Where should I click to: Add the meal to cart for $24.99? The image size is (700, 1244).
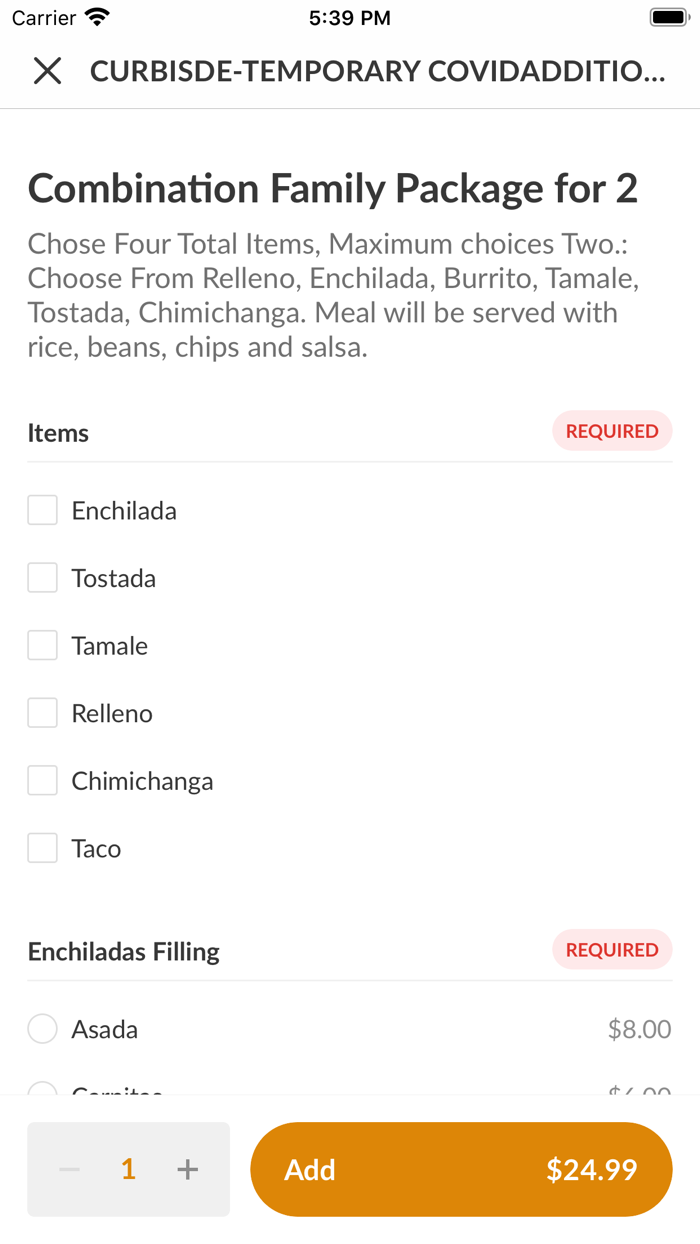[x=462, y=1169]
